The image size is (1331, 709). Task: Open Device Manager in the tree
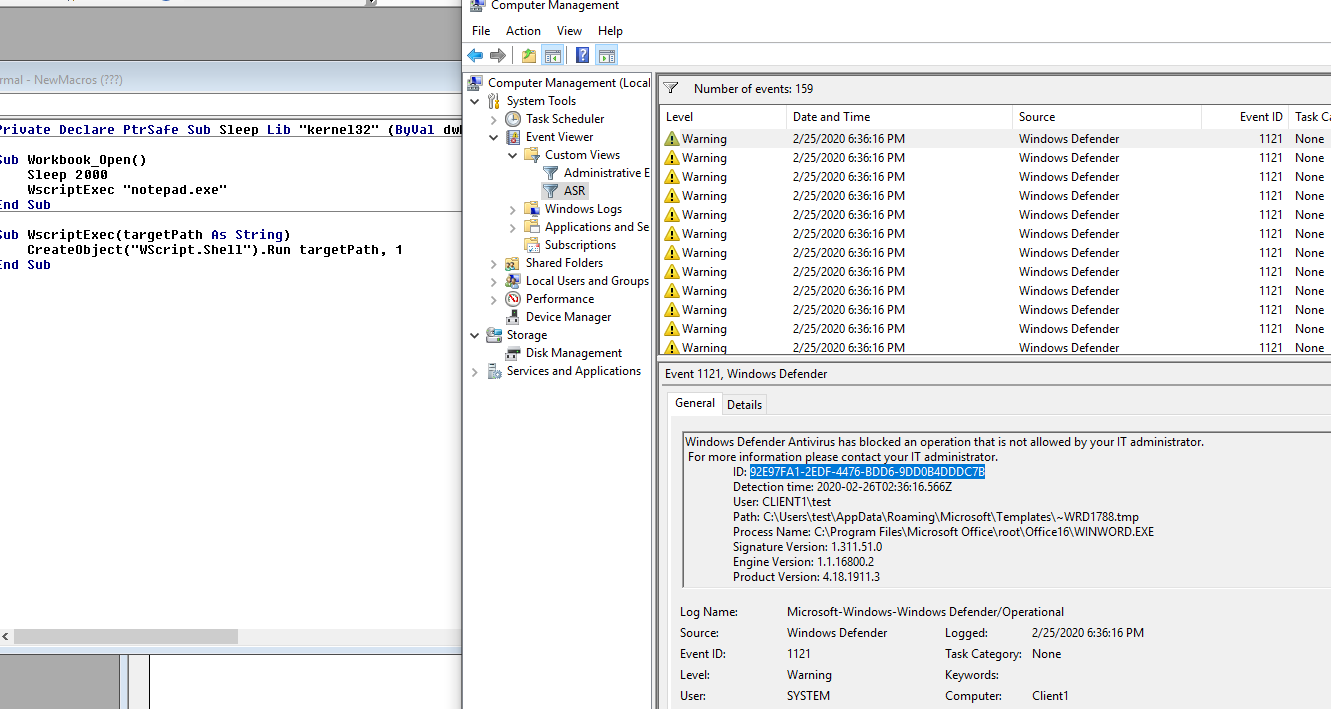568,317
